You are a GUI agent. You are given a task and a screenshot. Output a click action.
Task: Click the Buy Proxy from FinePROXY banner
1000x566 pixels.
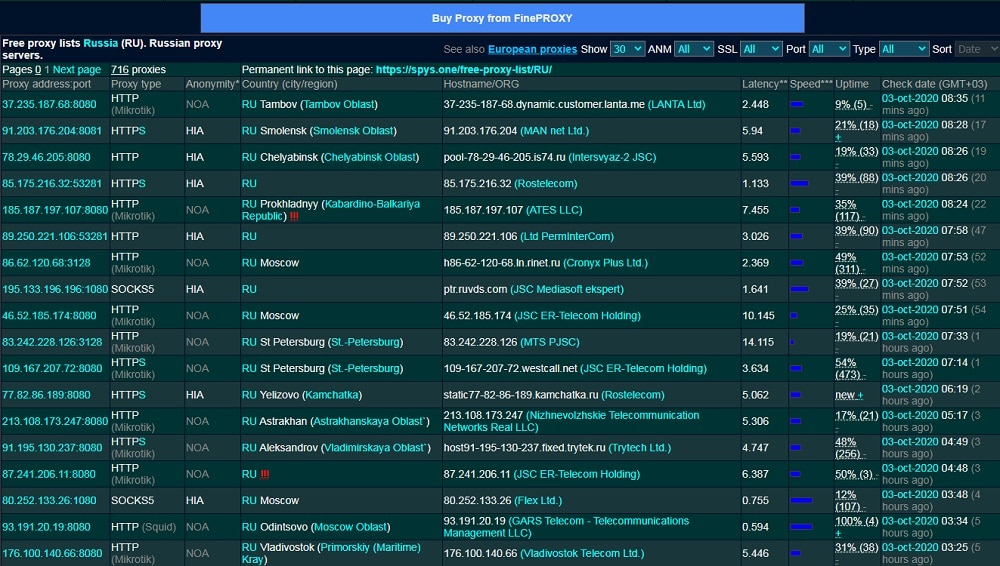(x=502, y=18)
